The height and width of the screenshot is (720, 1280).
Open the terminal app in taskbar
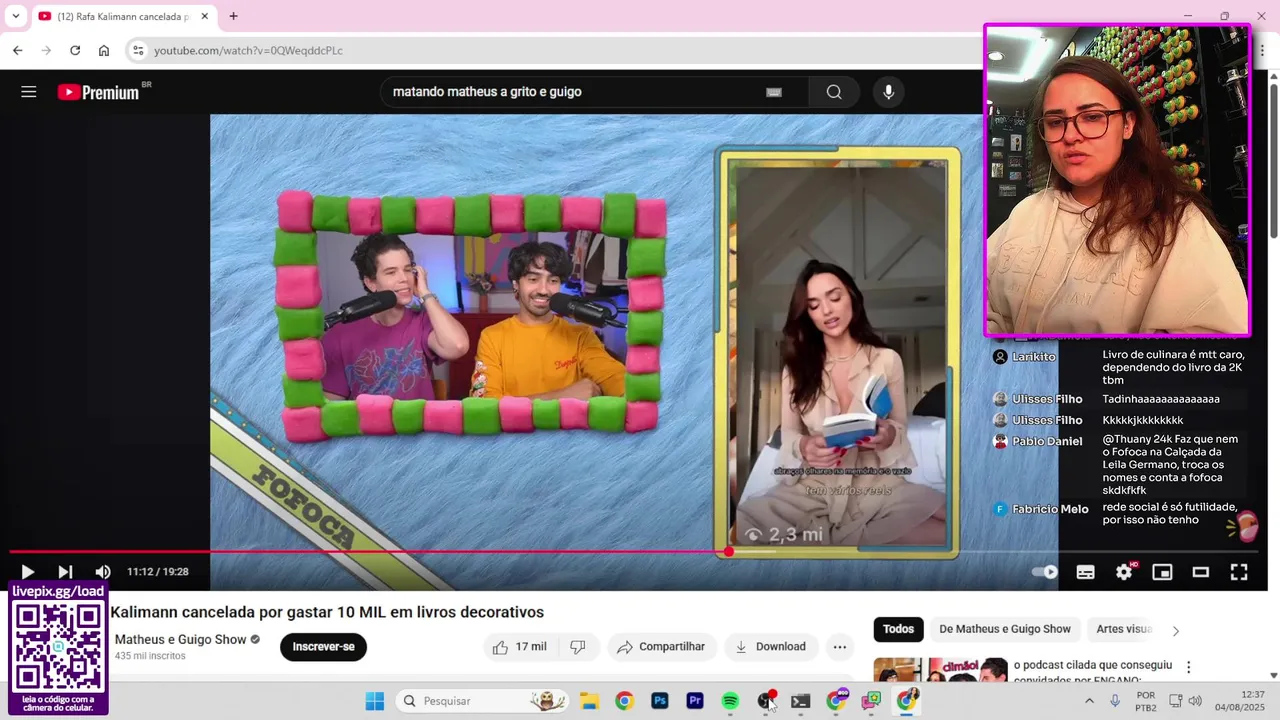coord(800,701)
